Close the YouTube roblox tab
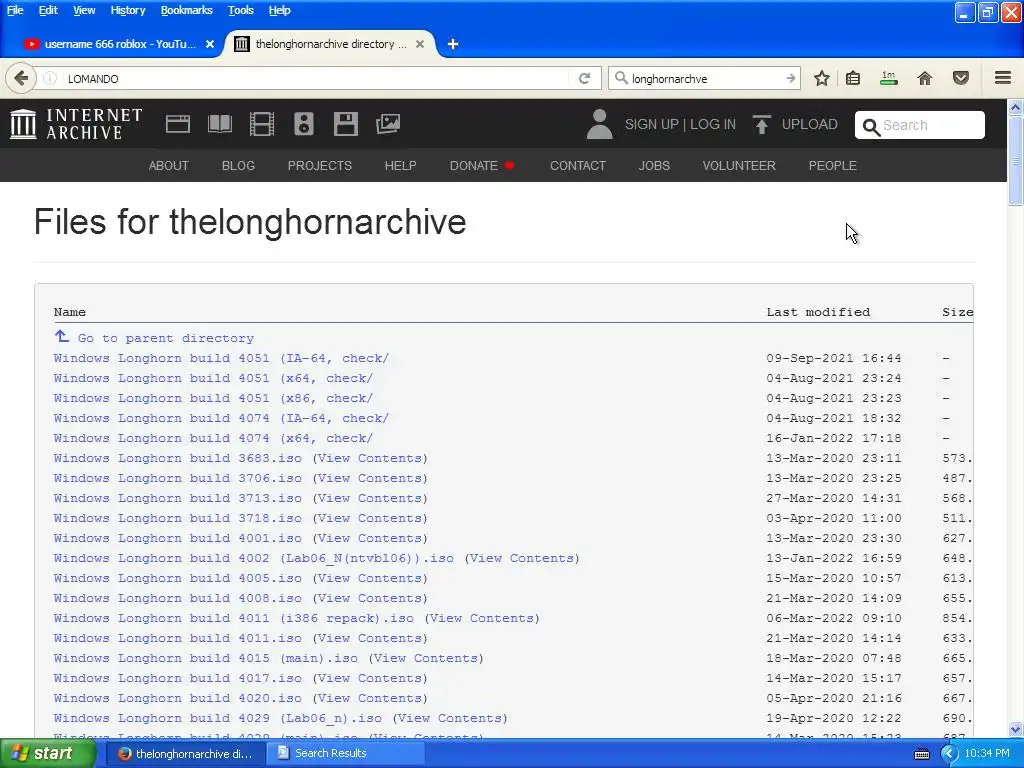 pyautogui.click(x=210, y=44)
